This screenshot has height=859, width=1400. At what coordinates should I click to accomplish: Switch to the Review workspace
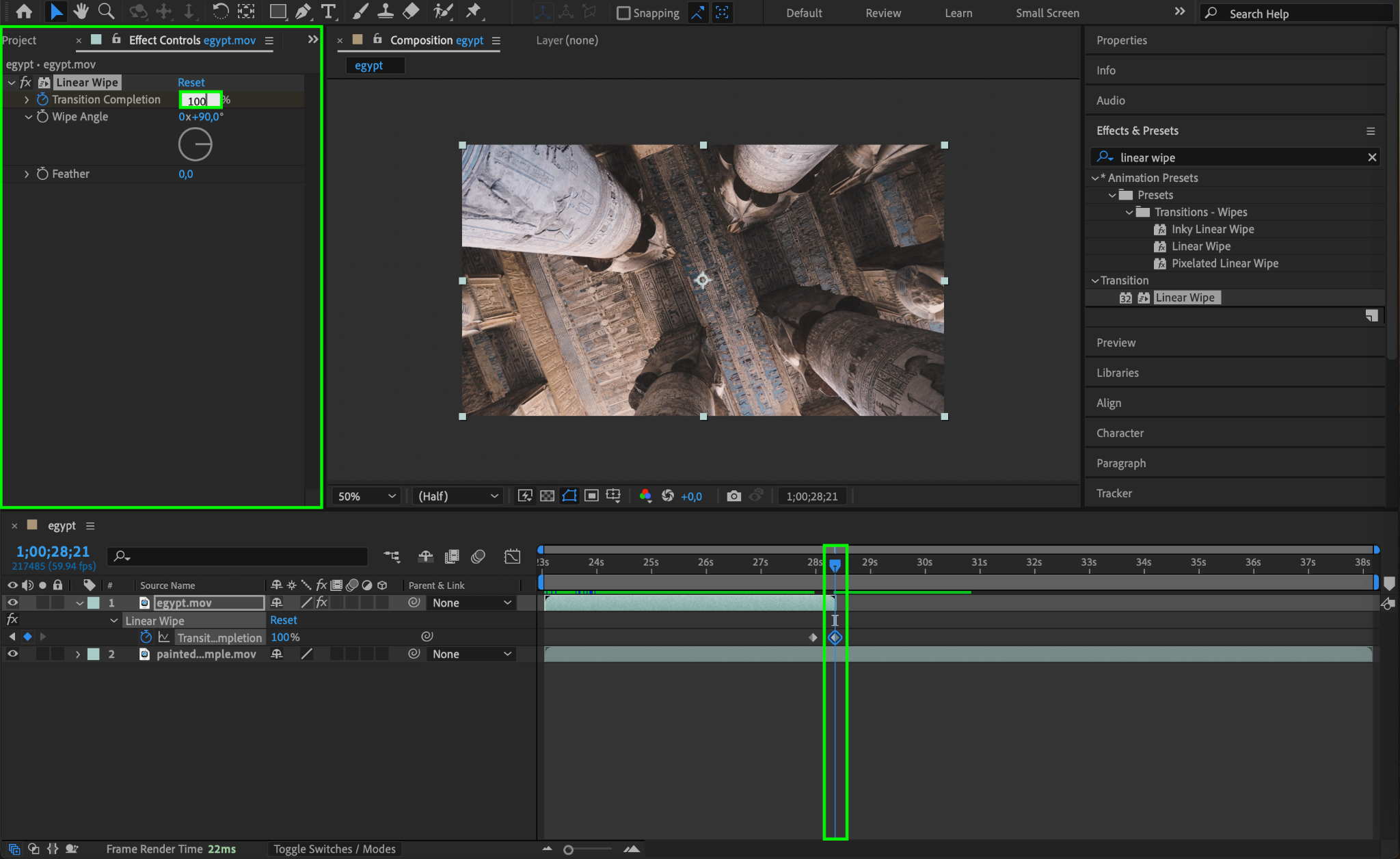(883, 13)
